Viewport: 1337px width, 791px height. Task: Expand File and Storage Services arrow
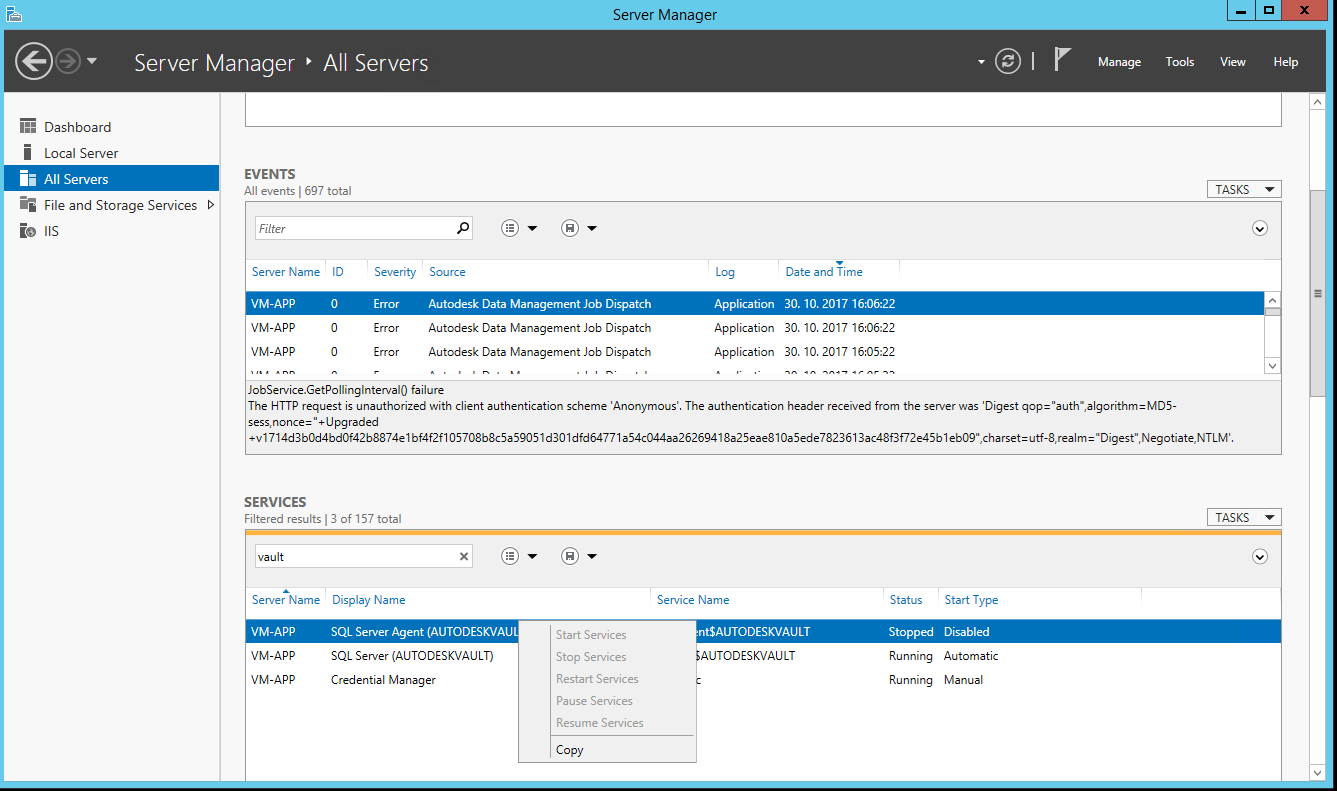210,205
